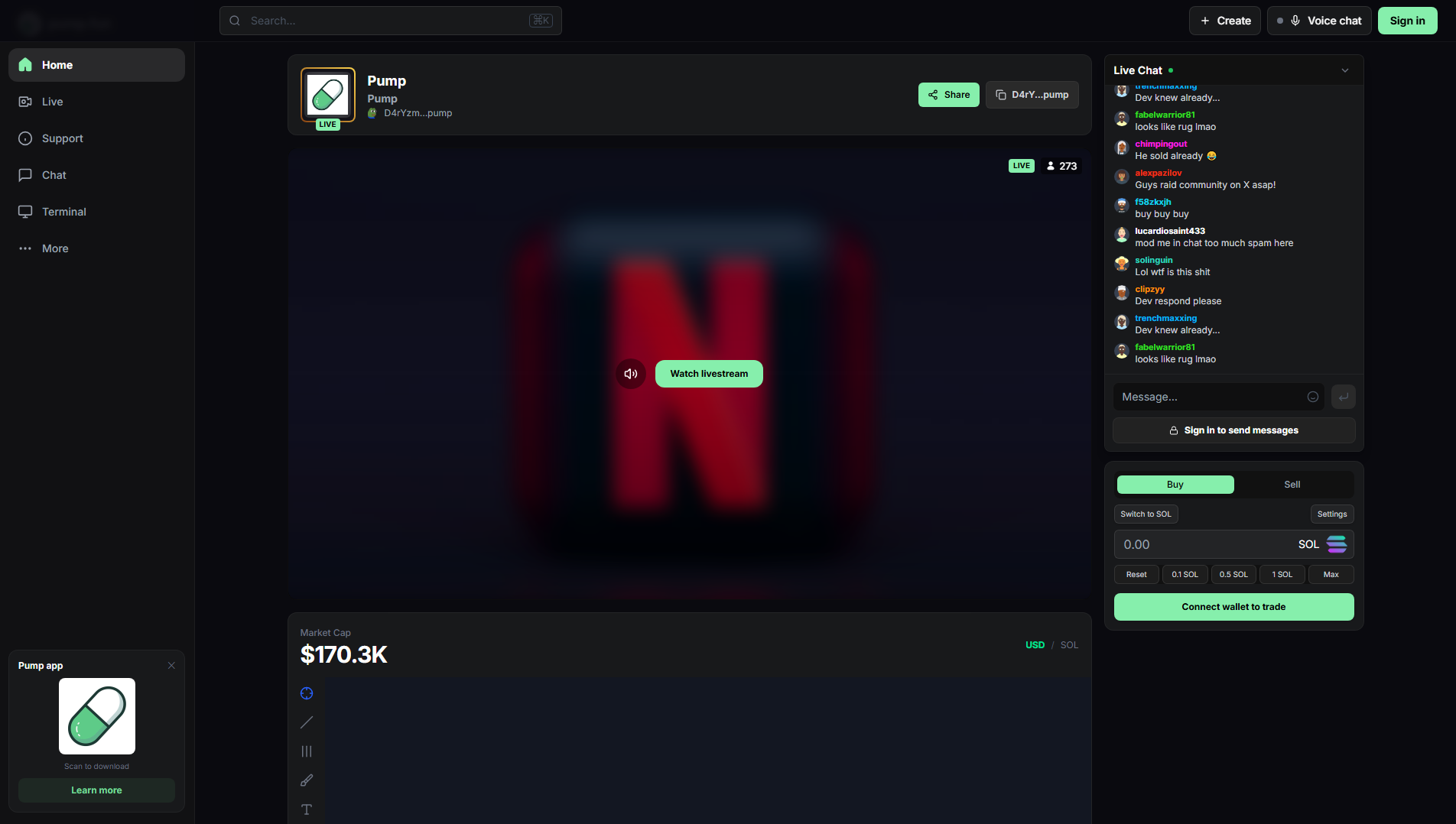This screenshot has height=824, width=1456.
Task: Click the Create button
Action: pyautogui.click(x=1225, y=21)
